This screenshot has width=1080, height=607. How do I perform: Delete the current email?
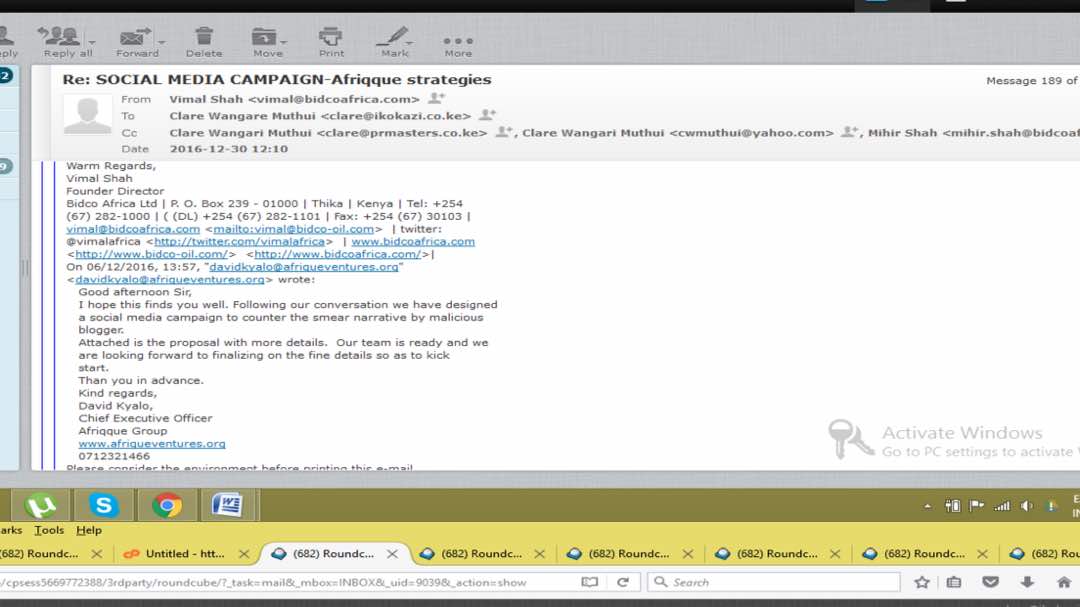[x=204, y=42]
